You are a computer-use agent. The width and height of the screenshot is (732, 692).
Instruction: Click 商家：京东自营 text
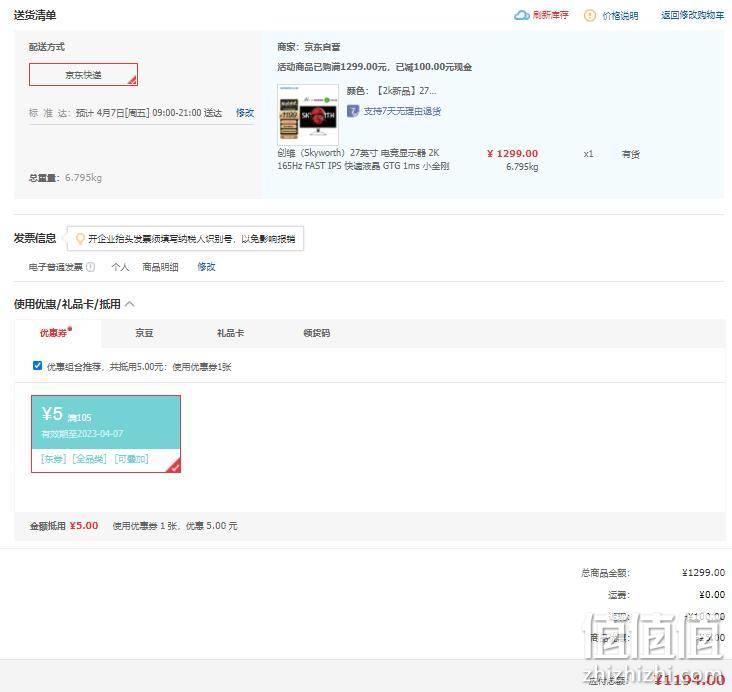pos(309,47)
